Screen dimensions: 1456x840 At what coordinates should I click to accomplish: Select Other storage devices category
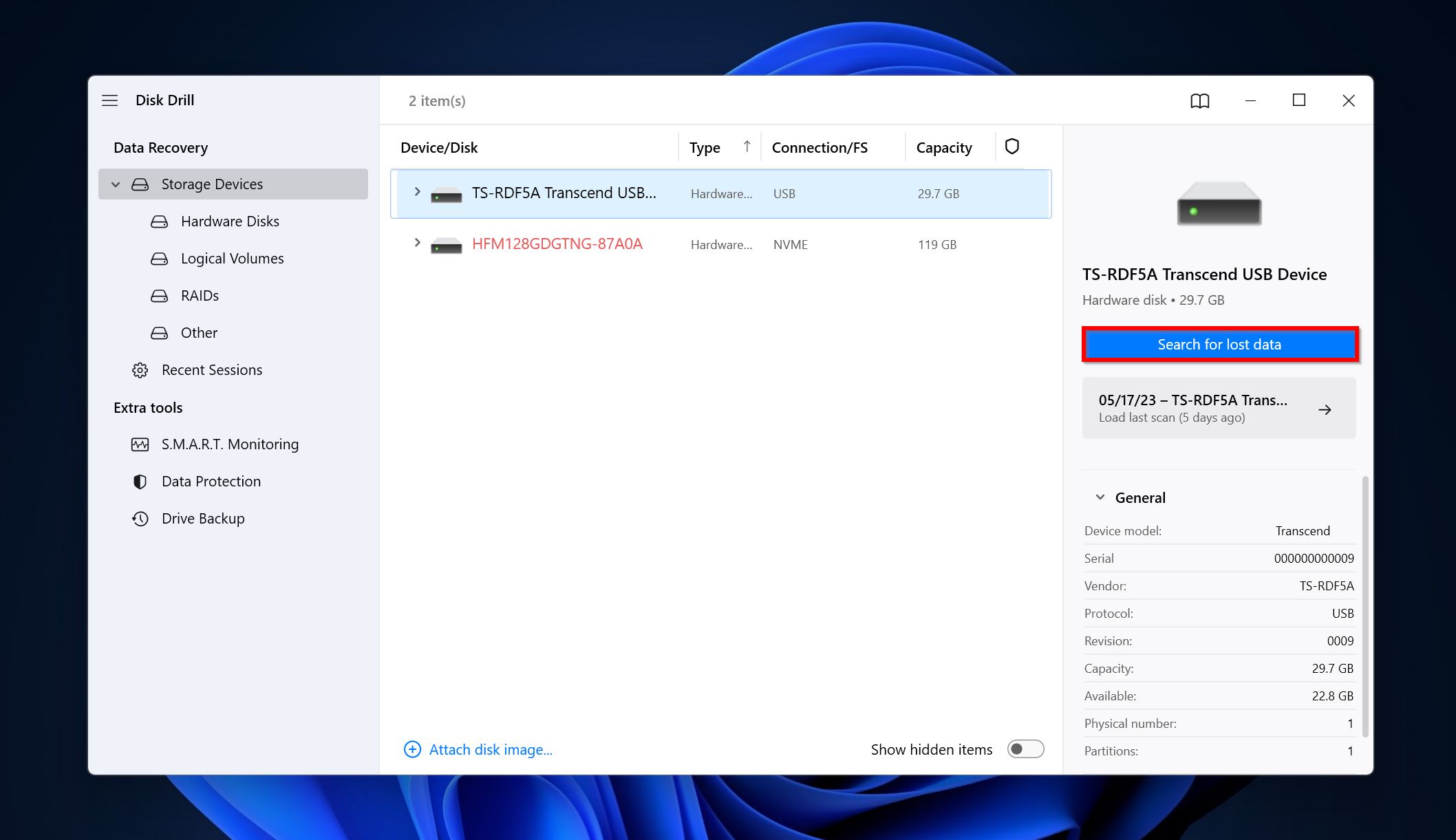coord(198,332)
